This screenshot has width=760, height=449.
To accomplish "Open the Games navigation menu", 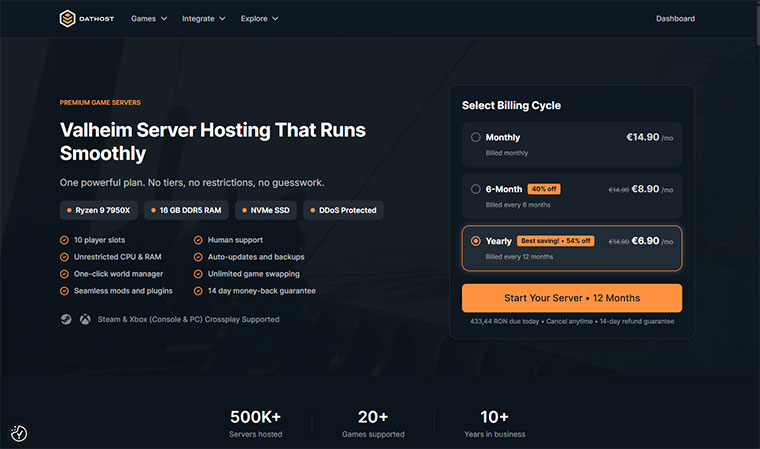I will coord(149,18).
